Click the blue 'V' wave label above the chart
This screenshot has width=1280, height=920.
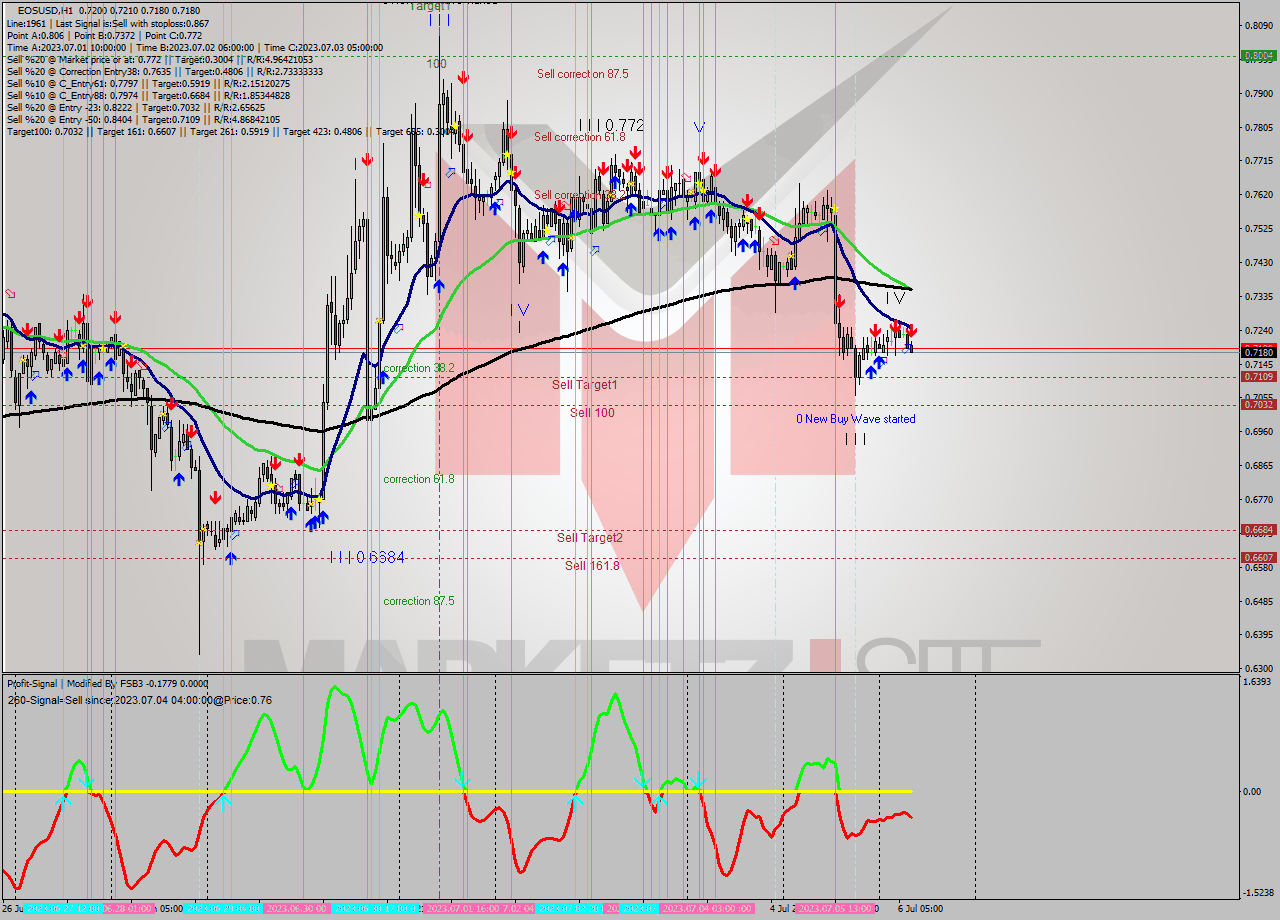699,127
